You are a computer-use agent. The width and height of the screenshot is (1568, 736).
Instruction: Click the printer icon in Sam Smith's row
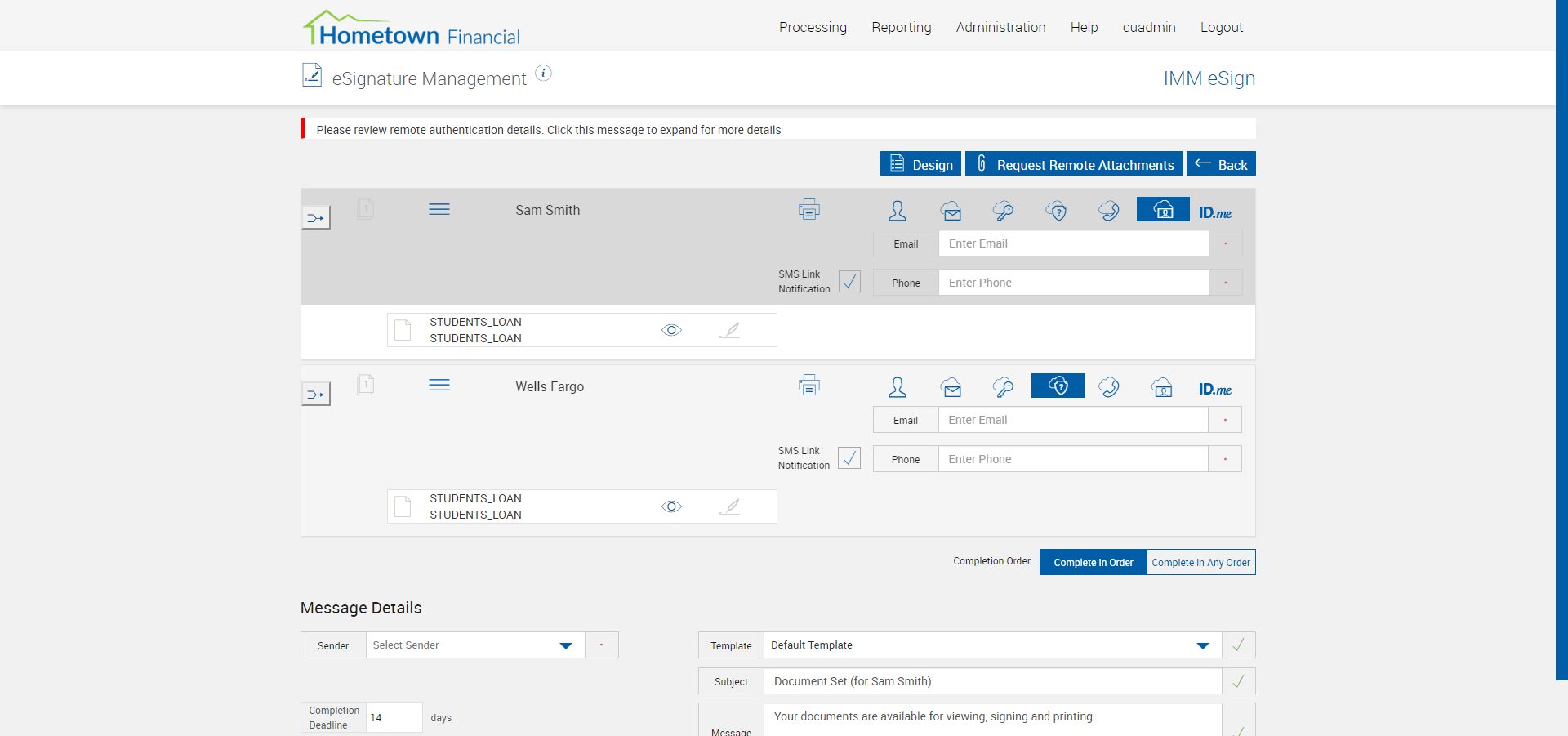tap(808, 209)
